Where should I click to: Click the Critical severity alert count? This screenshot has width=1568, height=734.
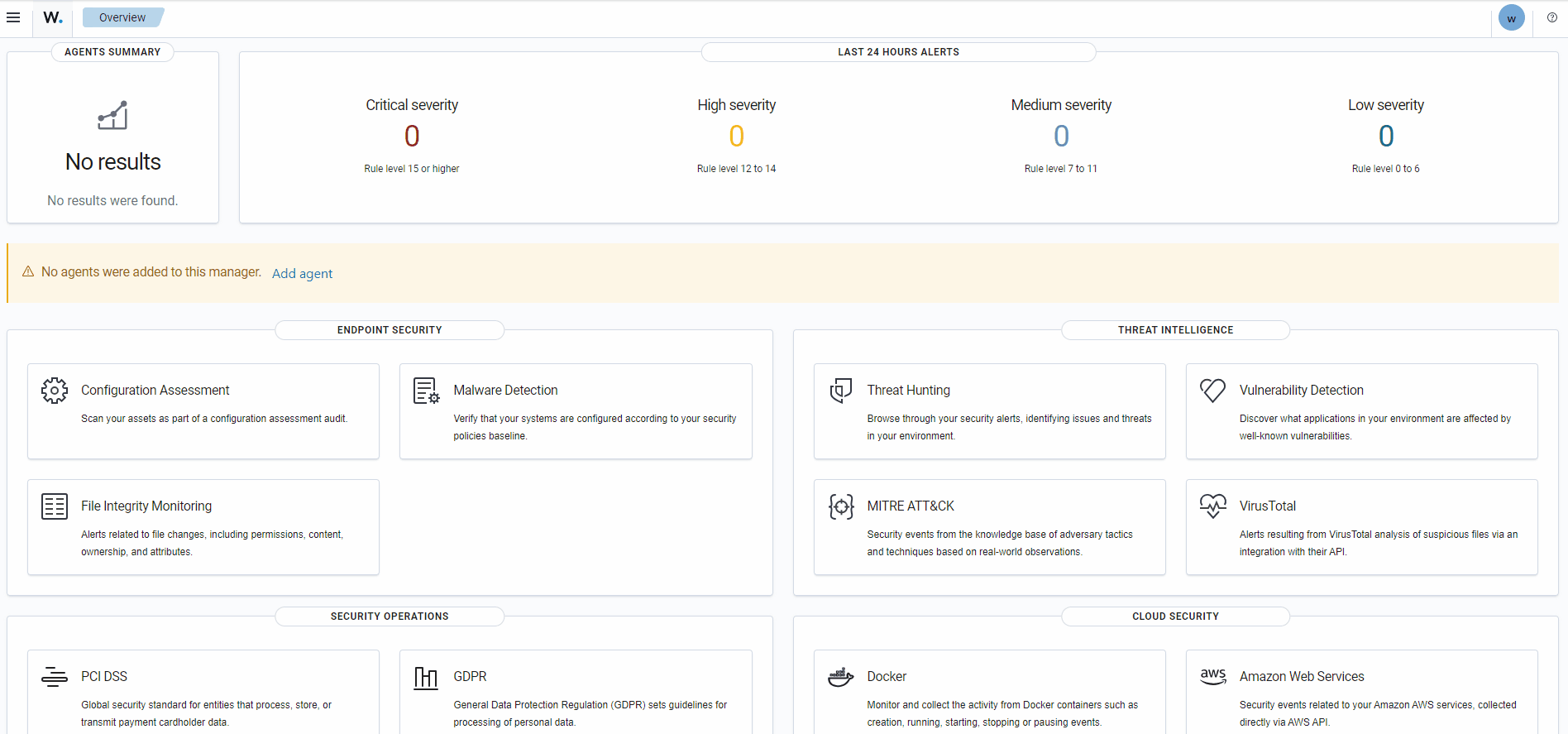(412, 136)
